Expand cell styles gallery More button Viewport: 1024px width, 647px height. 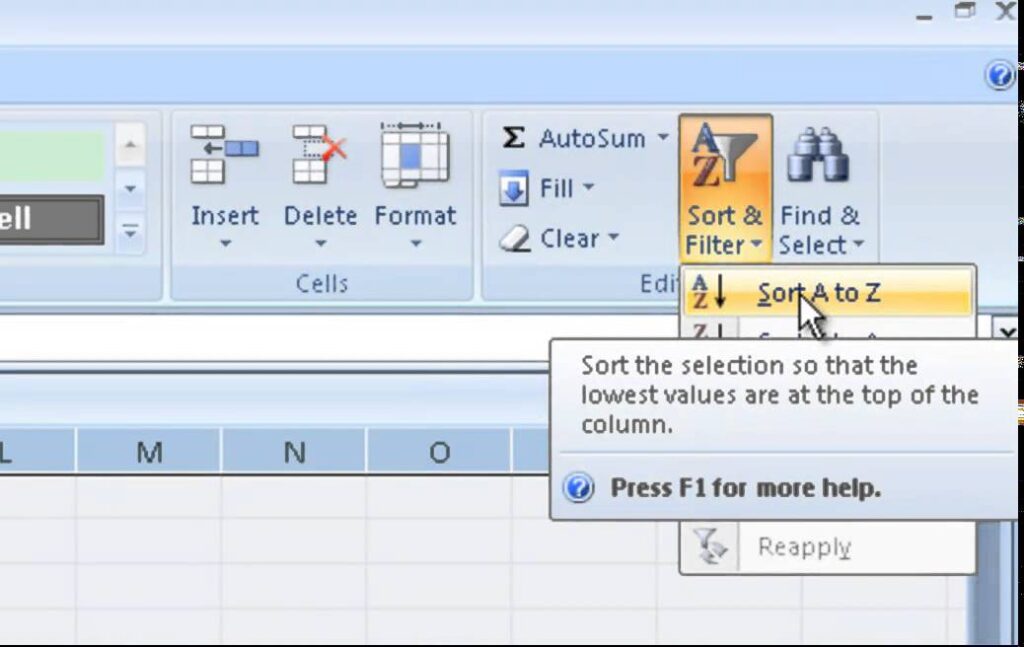pyautogui.click(x=130, y=232)
